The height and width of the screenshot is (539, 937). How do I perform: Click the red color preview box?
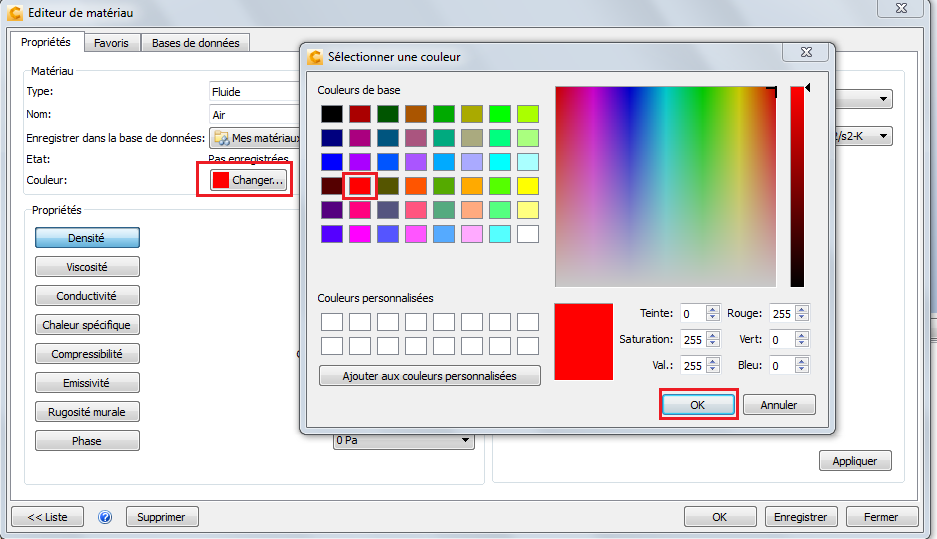point(584,341)
